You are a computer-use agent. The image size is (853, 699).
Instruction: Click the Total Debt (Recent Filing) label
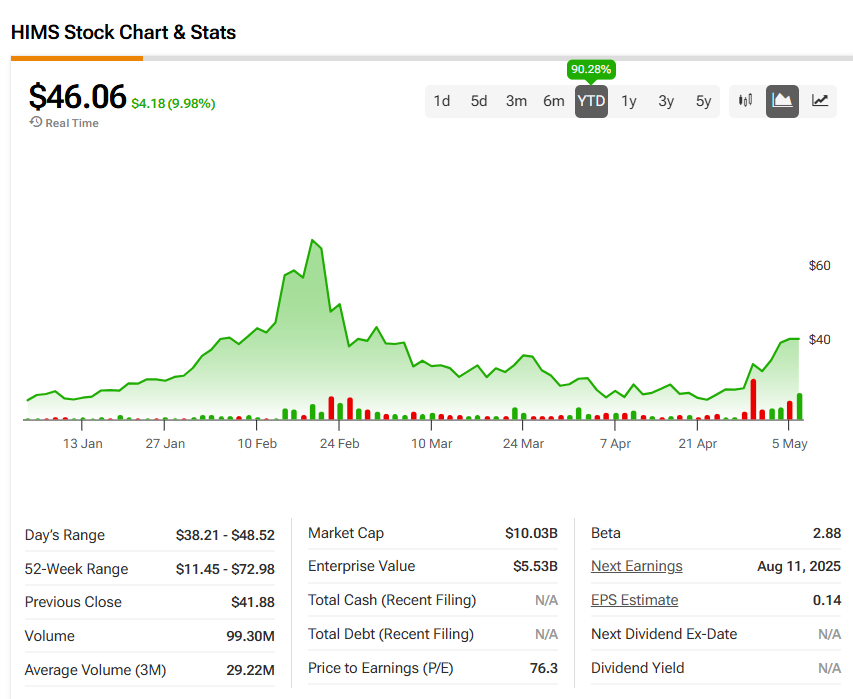point(391,634)
